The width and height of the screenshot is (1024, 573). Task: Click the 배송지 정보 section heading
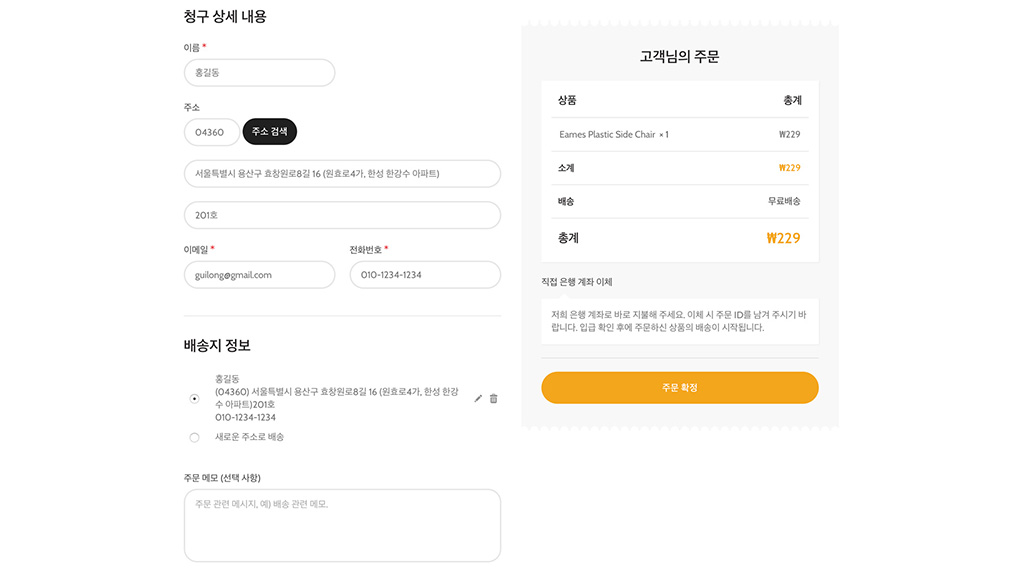[x=217, y=345]
